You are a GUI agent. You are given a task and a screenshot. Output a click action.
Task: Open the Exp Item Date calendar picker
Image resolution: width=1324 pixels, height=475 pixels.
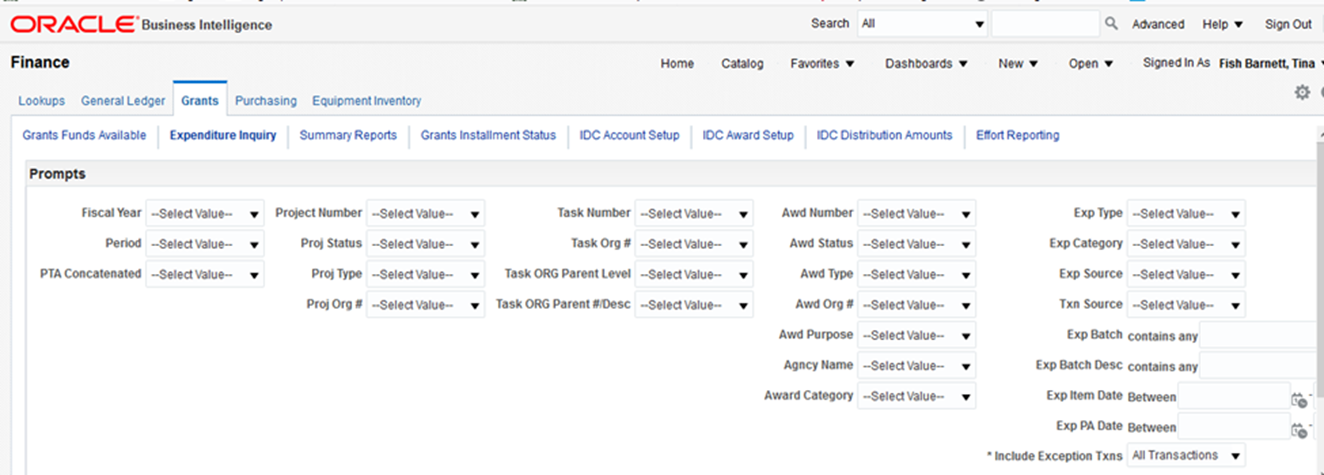pos(1299,399)
